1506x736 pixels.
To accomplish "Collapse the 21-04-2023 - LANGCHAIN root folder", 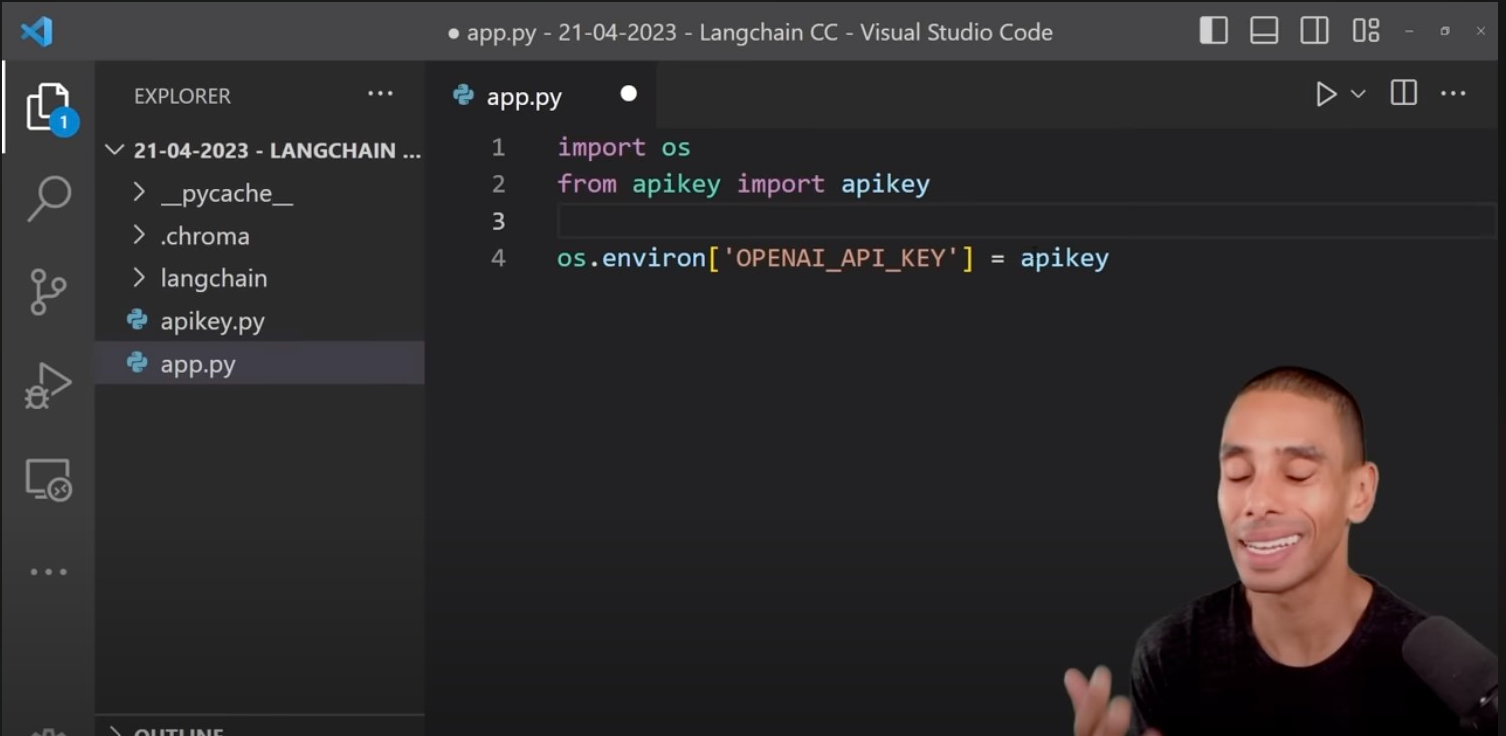I will 116,151.
